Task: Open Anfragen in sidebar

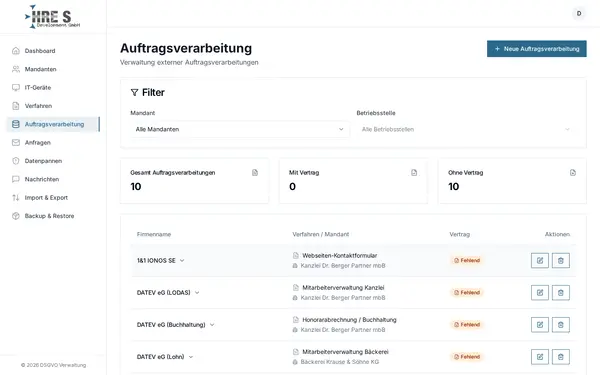Action: (53, 142)
